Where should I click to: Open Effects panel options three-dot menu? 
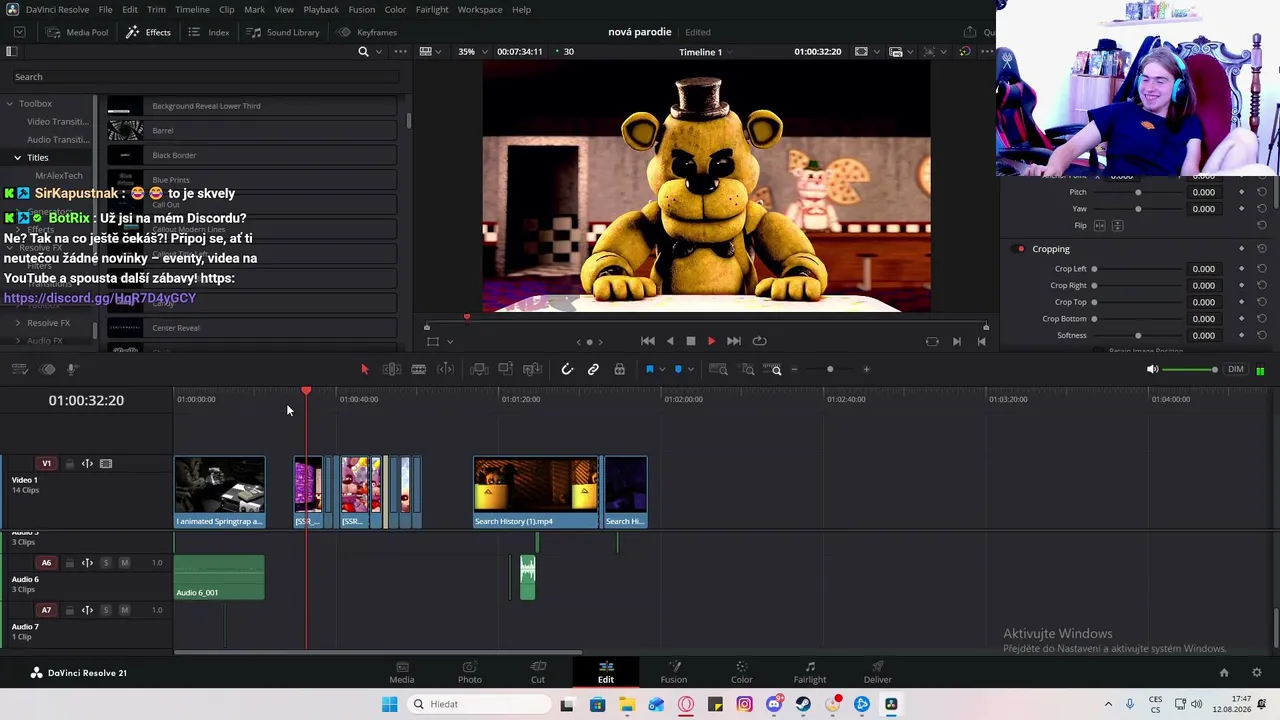(x=400, y=52)
